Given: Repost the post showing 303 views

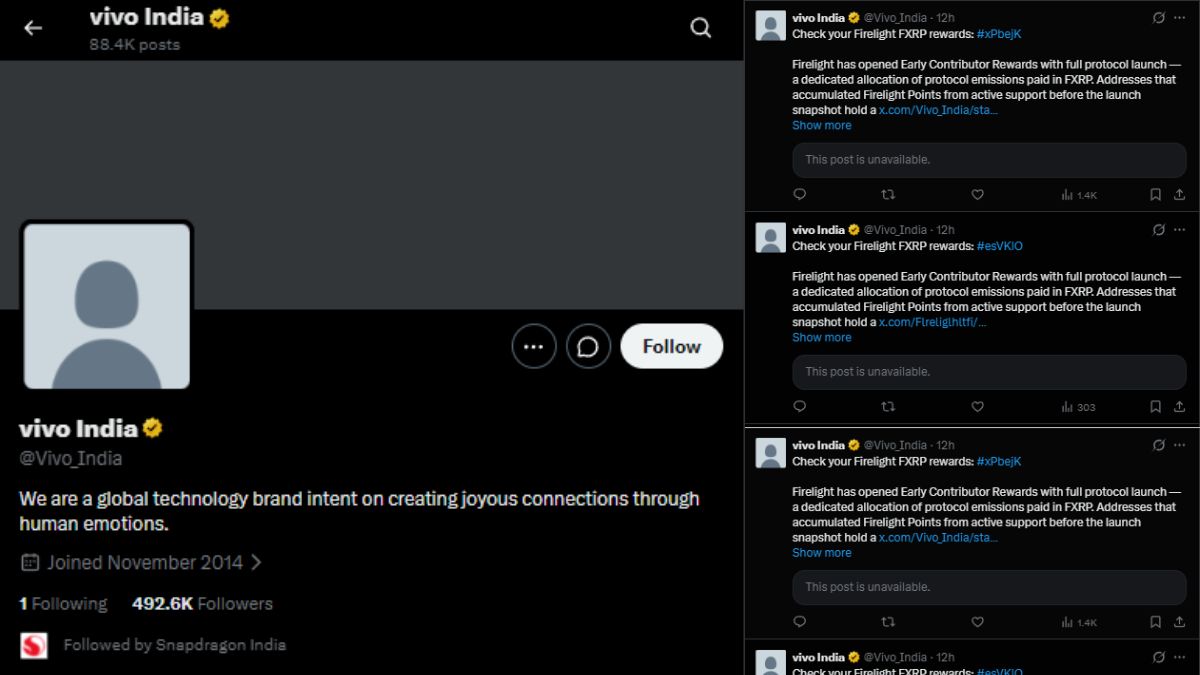Looking at the screenshot, I should [x=887, y=407].
